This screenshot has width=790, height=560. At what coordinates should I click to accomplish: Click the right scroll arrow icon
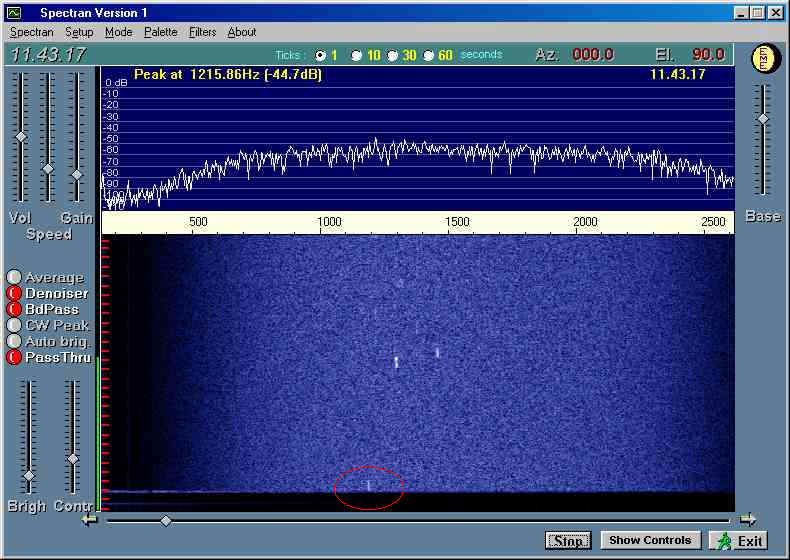point(748,520)
